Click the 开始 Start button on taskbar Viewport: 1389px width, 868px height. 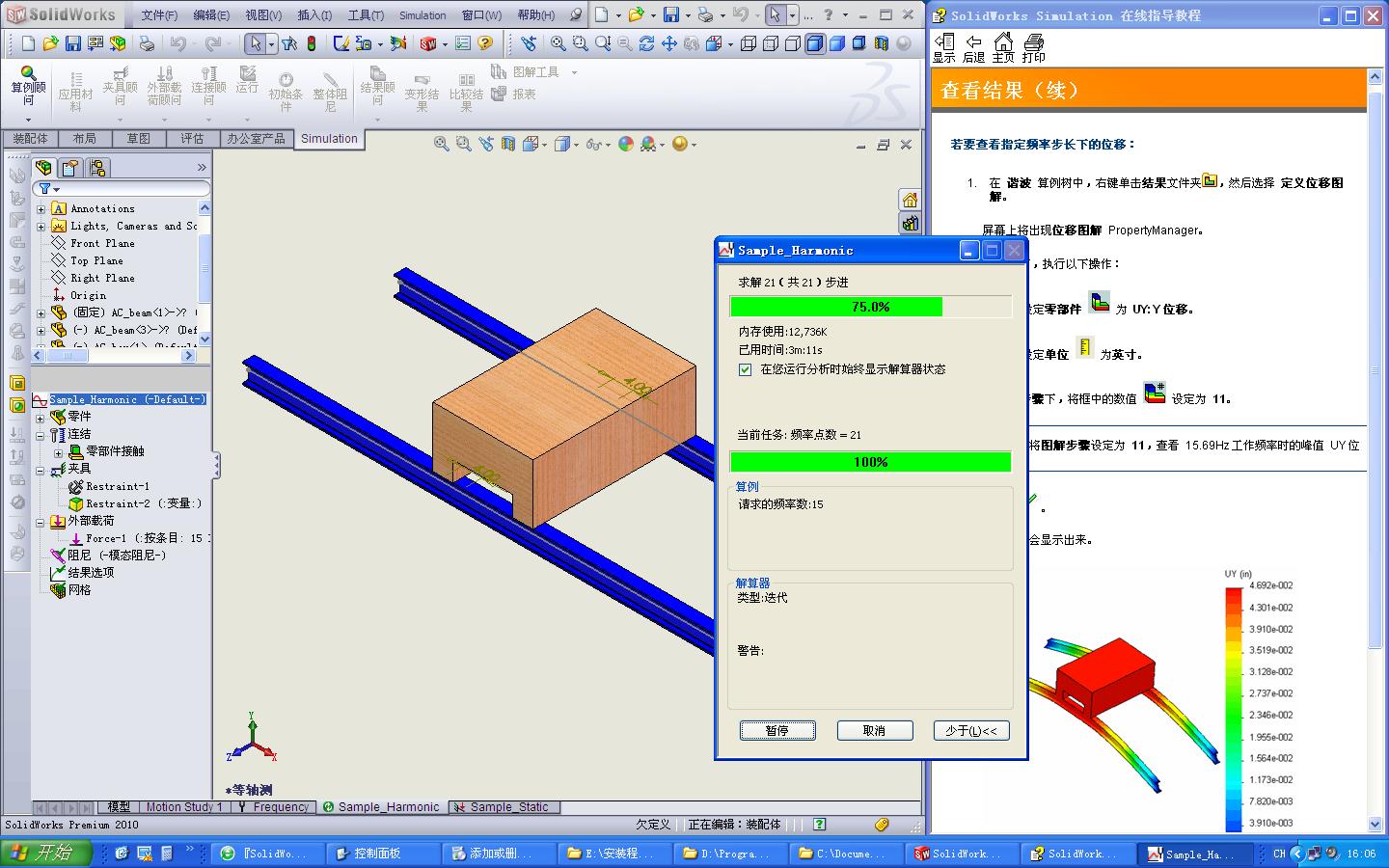47,854
